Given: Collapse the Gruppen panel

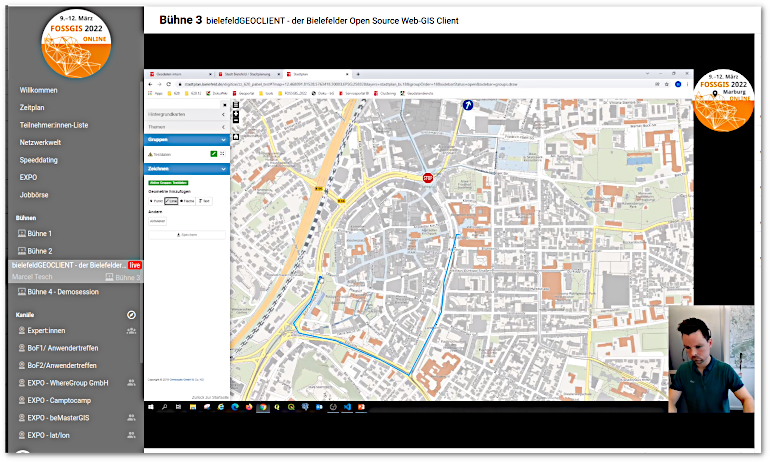Looking at the screenshot, I should [x=187, y=140].
